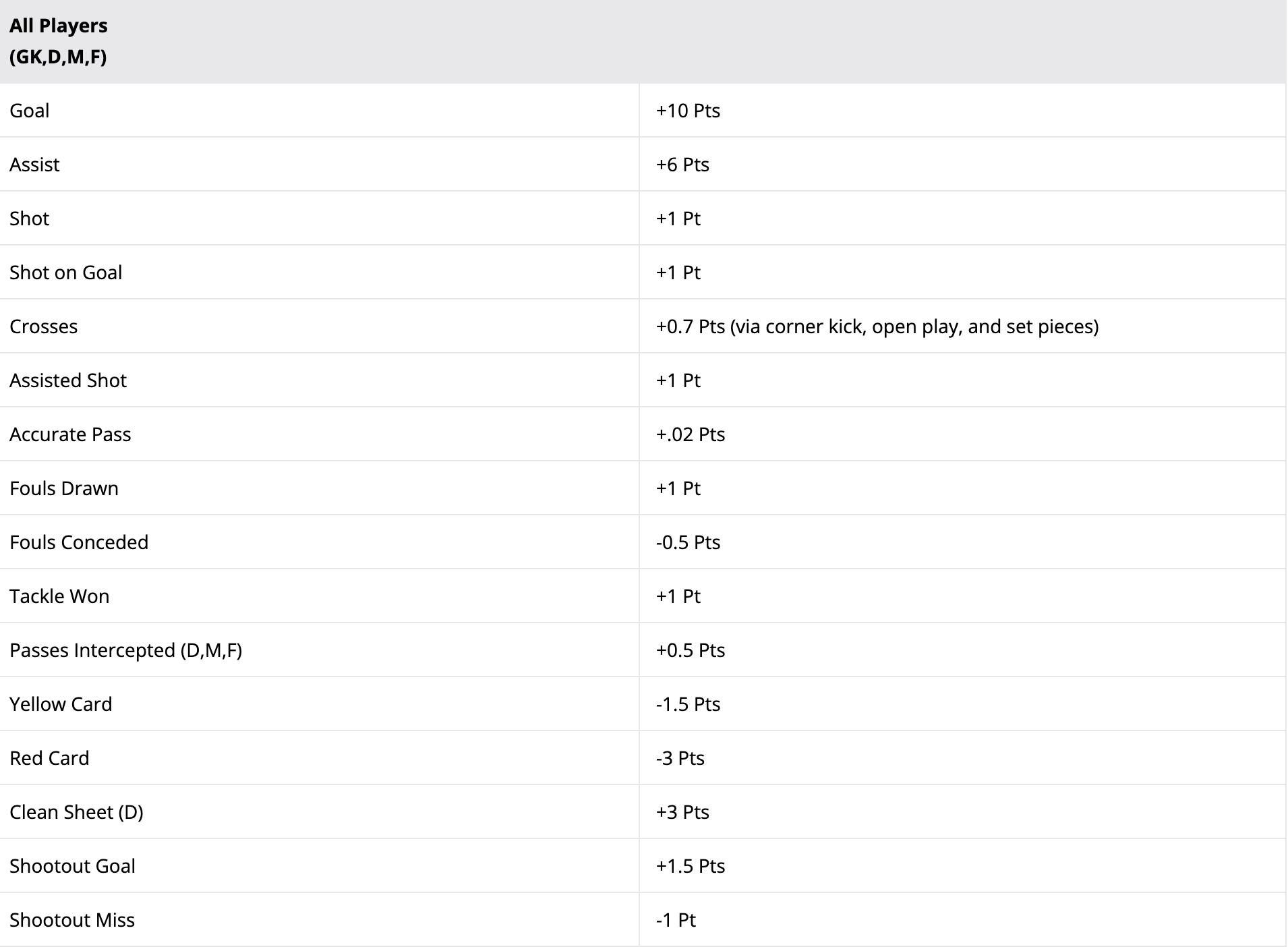Select the Yellow Card label

[61, 704]
